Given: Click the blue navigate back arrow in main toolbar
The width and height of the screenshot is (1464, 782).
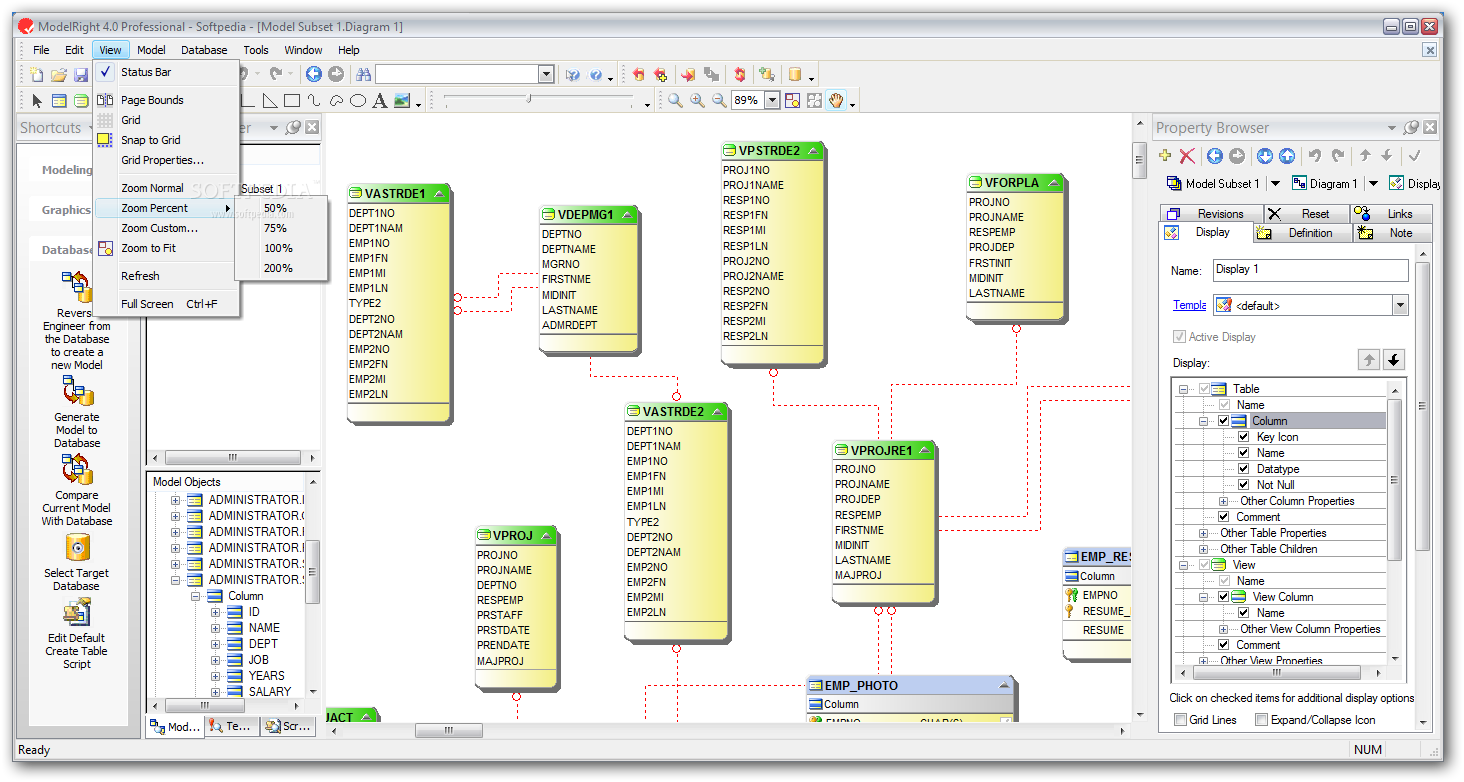Looking at the screenshot, I should [x=314, y=74].
